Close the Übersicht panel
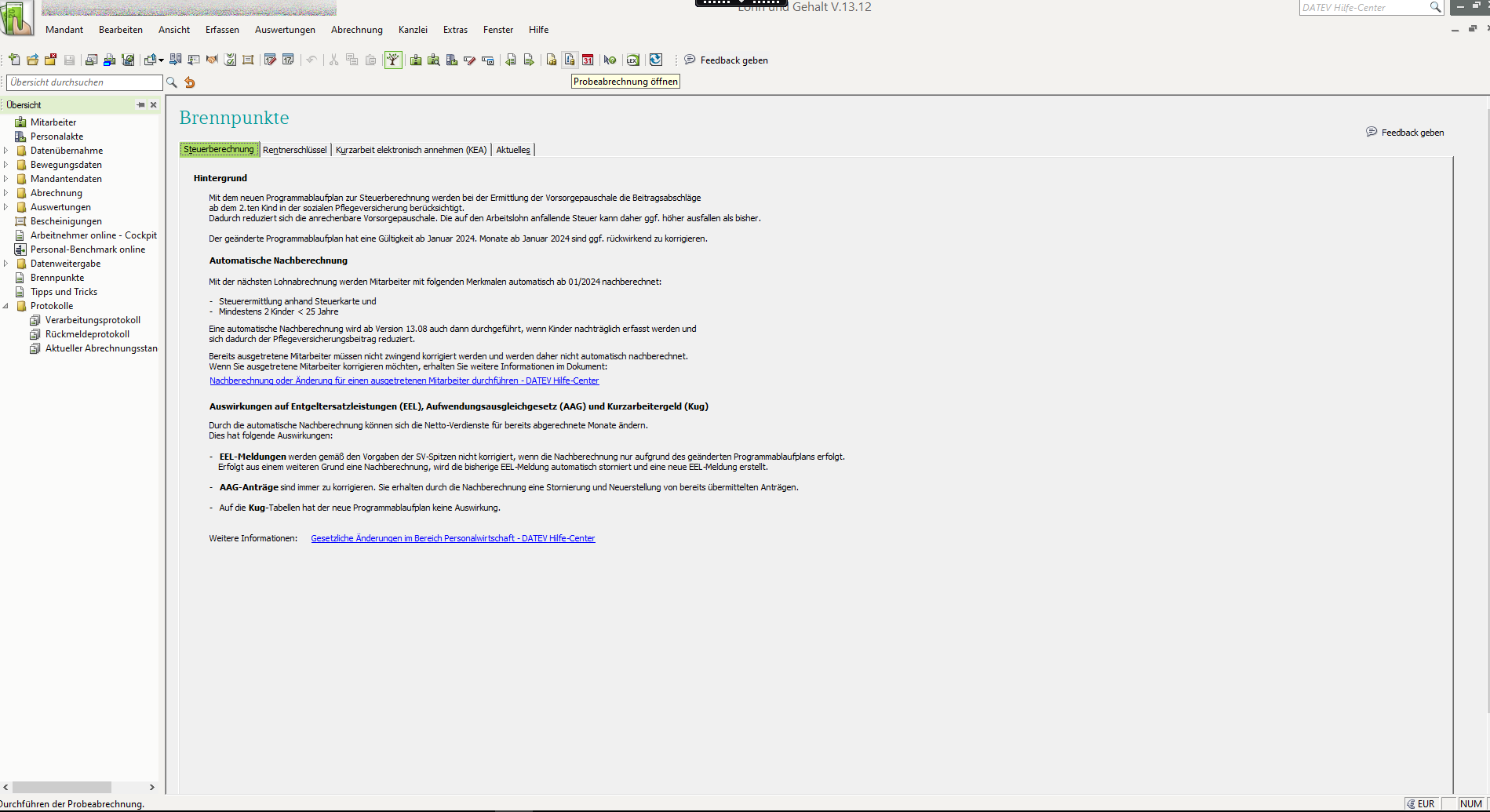 pos(154,104)
